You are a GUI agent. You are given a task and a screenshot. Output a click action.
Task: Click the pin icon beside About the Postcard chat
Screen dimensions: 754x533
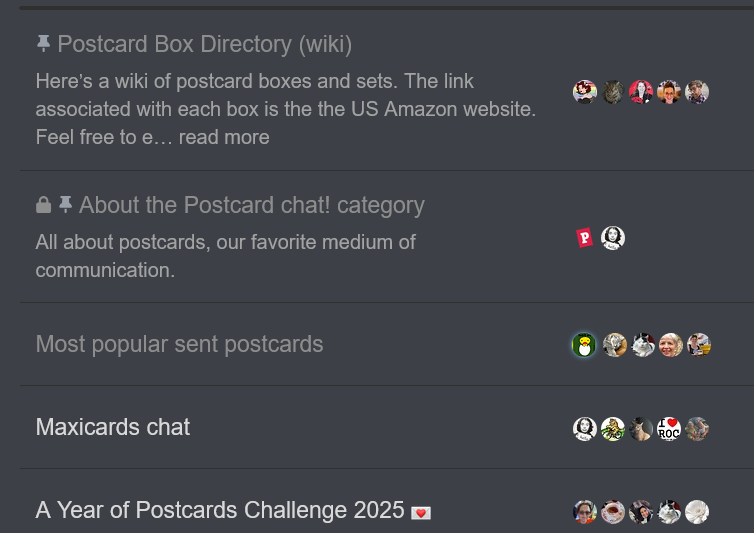click(x=65, y=204)
